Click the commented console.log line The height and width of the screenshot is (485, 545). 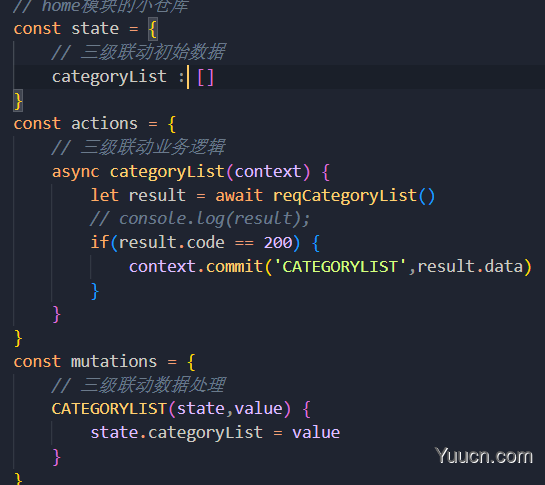pos(200,219)
